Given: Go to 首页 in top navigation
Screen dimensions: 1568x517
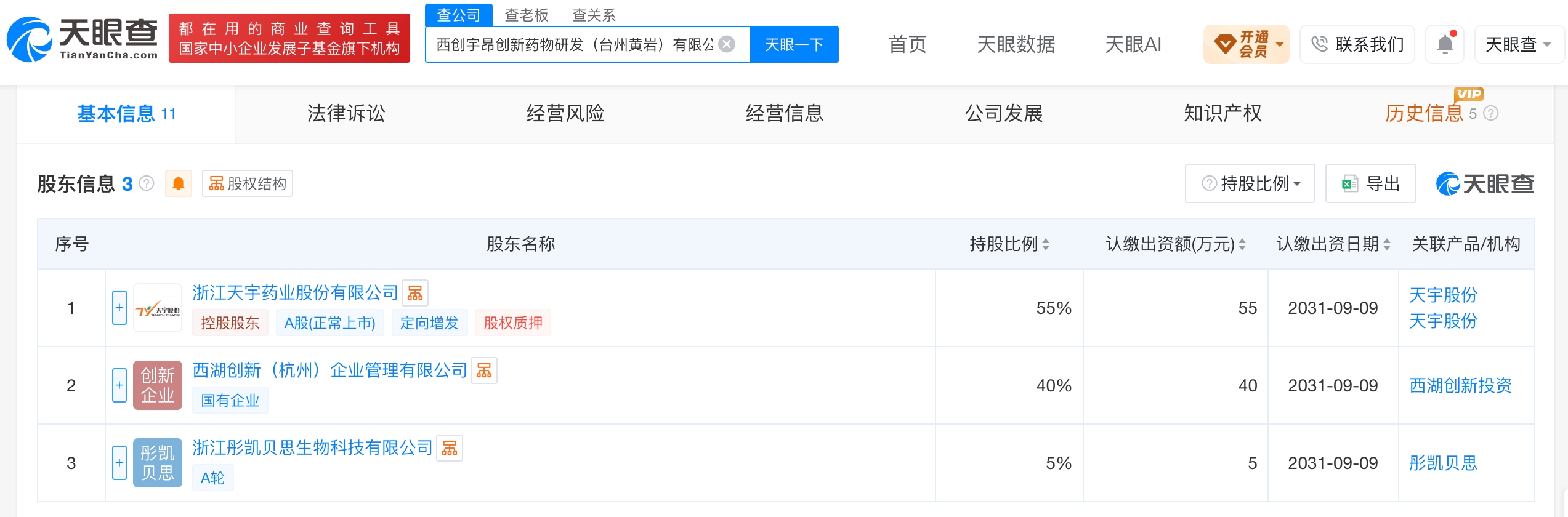Looking at the screenshot, I should click(908, 44).
